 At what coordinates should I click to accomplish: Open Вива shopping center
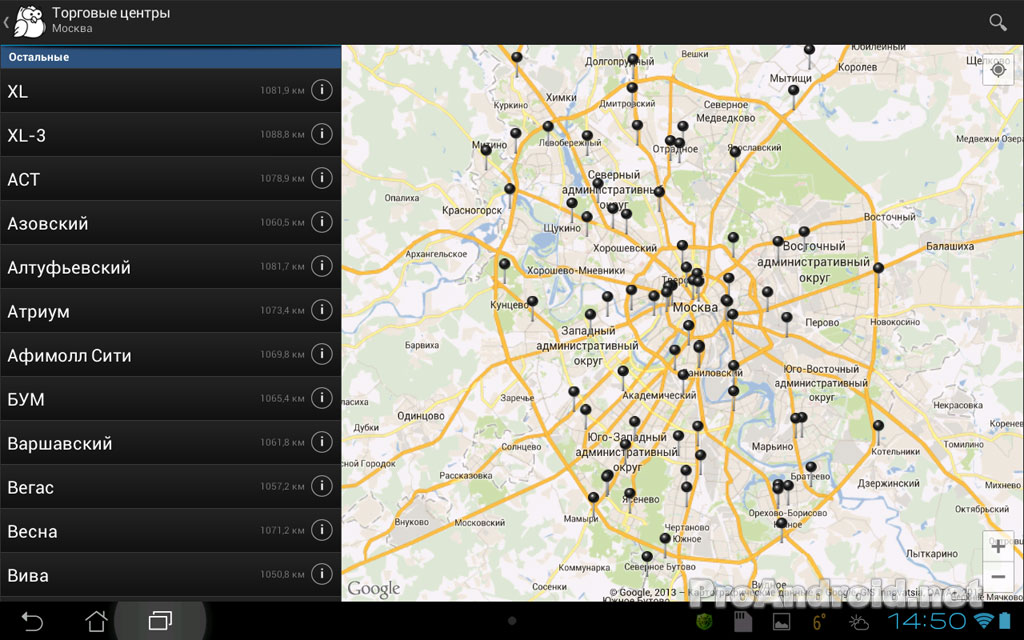170,575
